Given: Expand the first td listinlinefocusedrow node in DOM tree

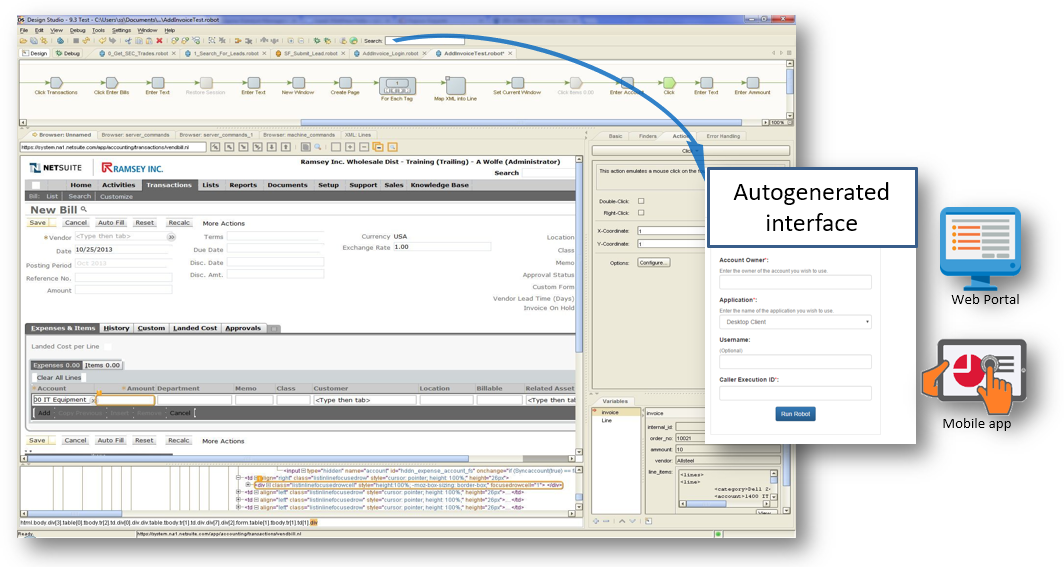Looking at the screenshot, I should pos(240,478).
